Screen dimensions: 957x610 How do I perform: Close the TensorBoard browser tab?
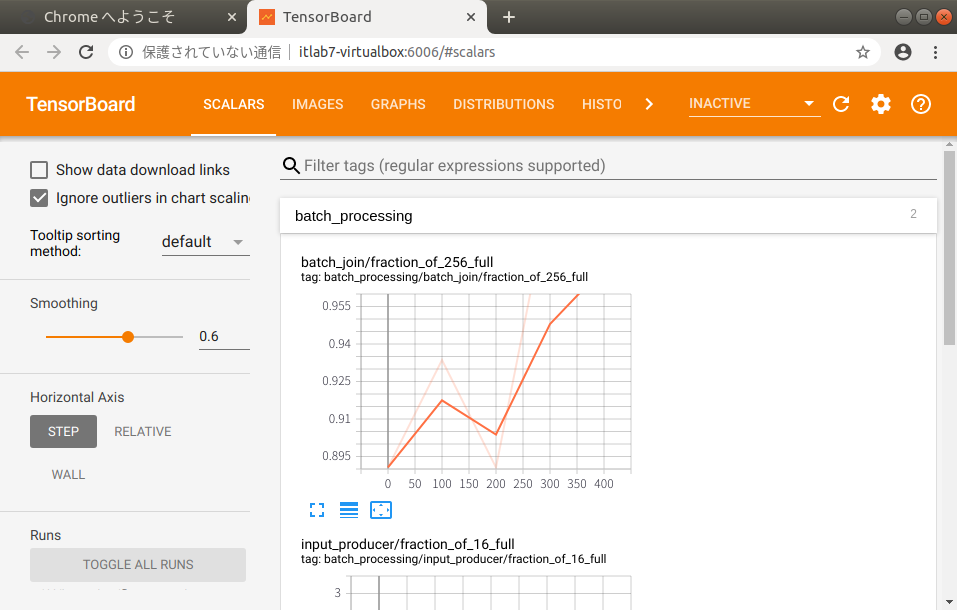tap(471, 17)
